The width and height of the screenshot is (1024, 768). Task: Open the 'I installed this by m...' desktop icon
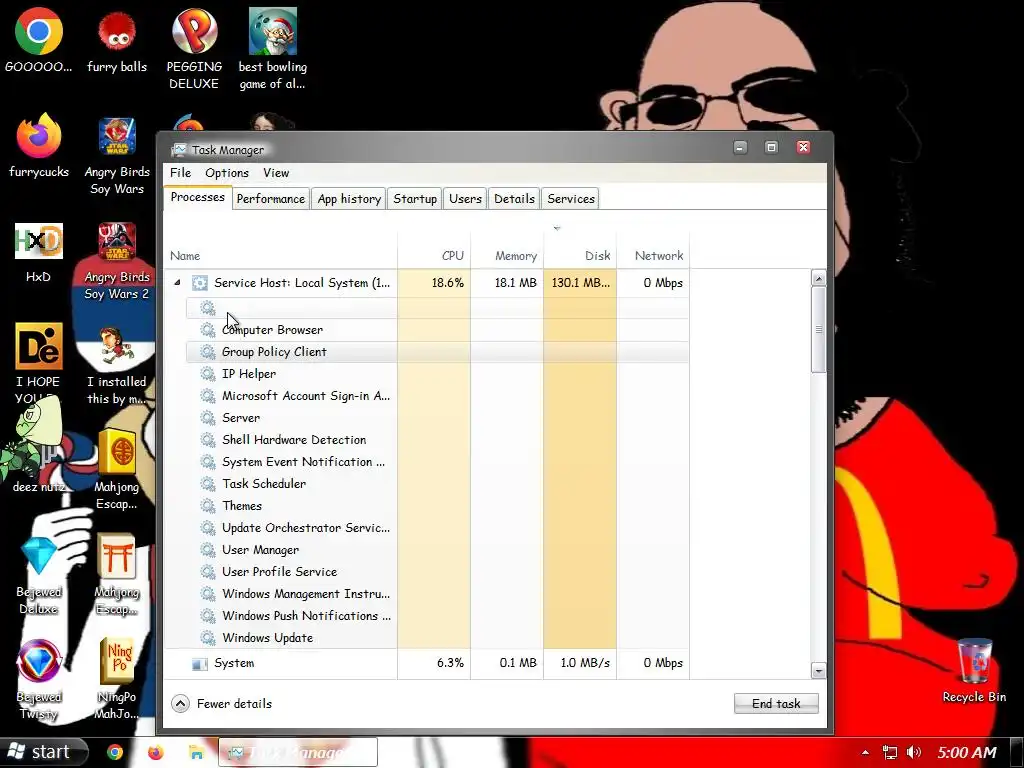click(x=117, y=363)
